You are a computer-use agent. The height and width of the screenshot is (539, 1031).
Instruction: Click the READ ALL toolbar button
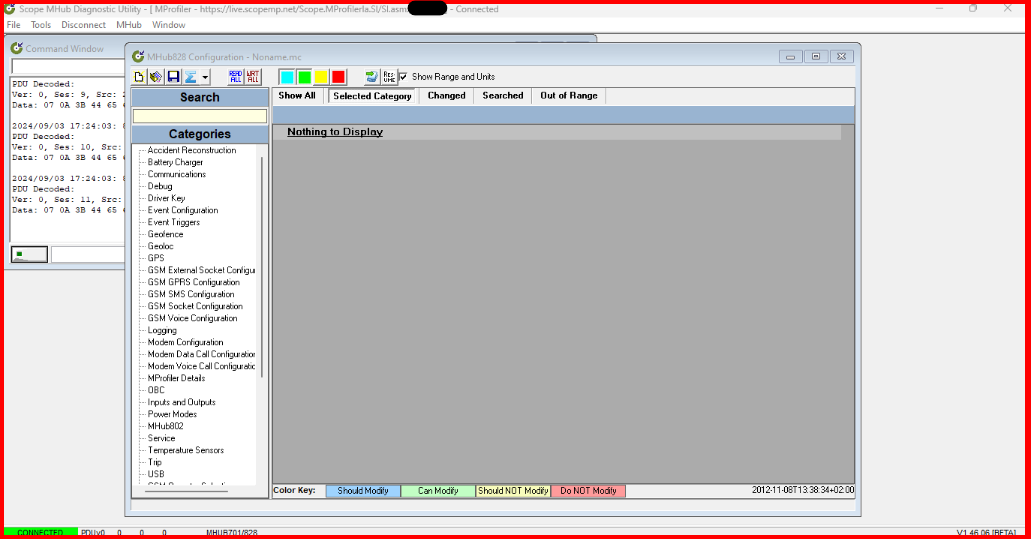pos(235,77)
